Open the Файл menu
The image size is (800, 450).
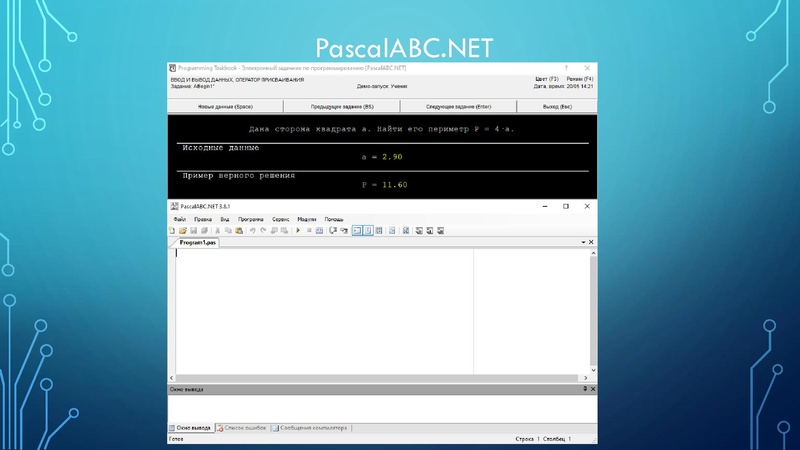click(179, 218)
